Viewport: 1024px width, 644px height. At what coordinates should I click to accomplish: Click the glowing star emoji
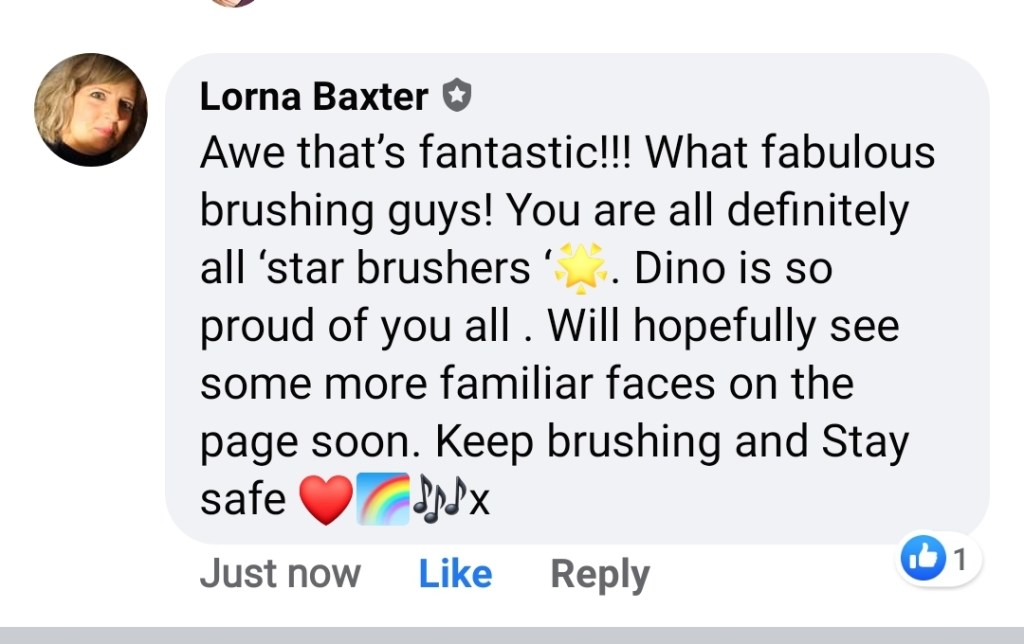576,270
